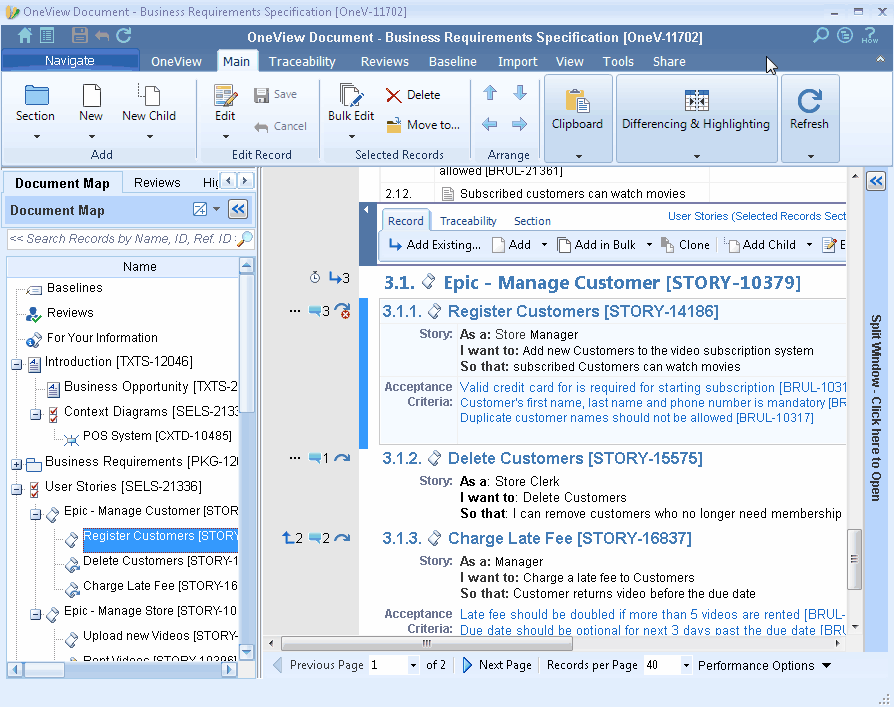Collapse Epic - Manage Store tree node
The height and width of the screenshot is (707, 894).
coord(36,614)
